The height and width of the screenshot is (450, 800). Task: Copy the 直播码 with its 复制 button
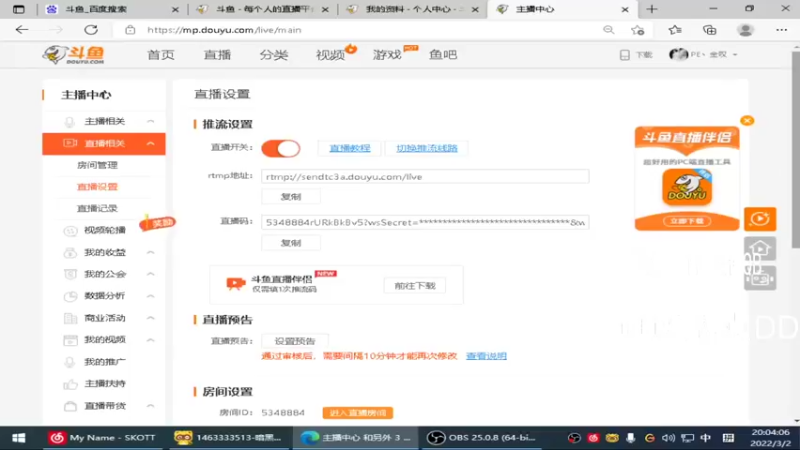[x=291, y=243]
